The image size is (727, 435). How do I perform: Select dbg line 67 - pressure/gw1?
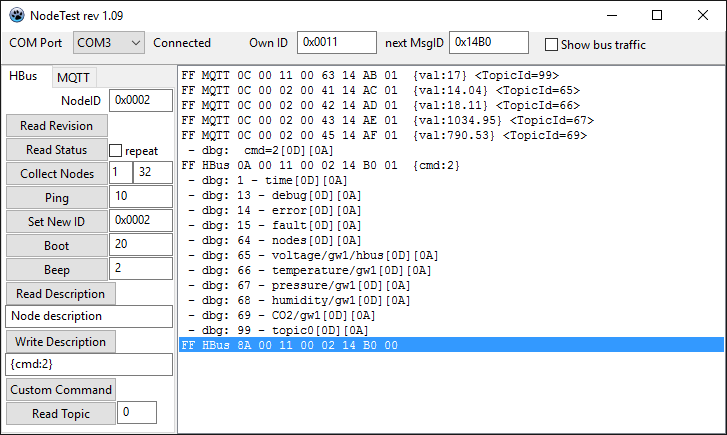[451, 285]
